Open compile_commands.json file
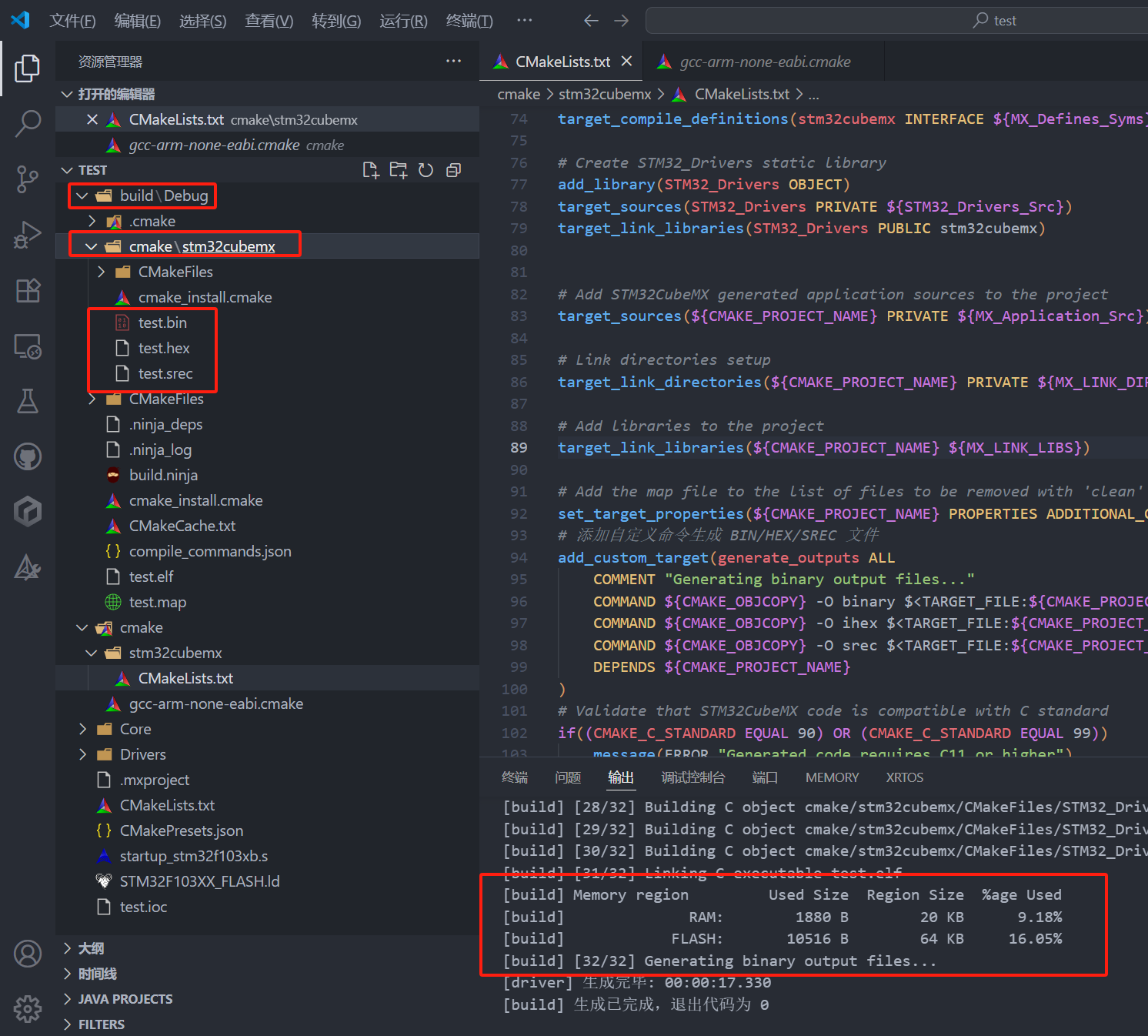The image size is (1148, 1036). pos(267,551)
